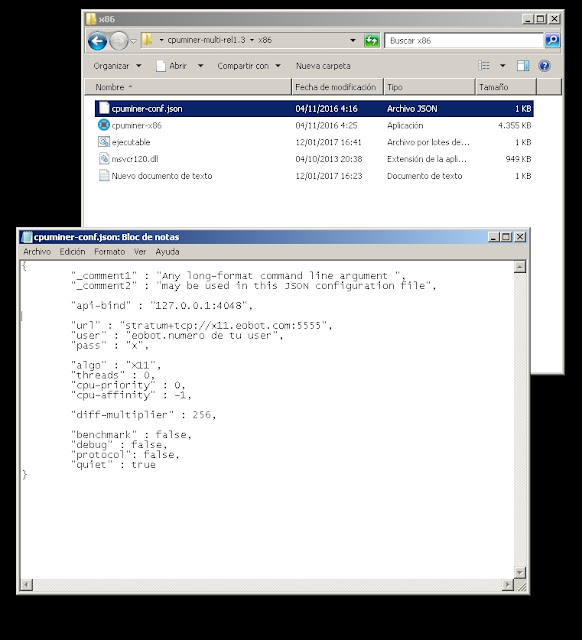Close the cpuminer-conf.json Notepad window
The width and height of the screenshot is (582, 640).
coord(520,237)
